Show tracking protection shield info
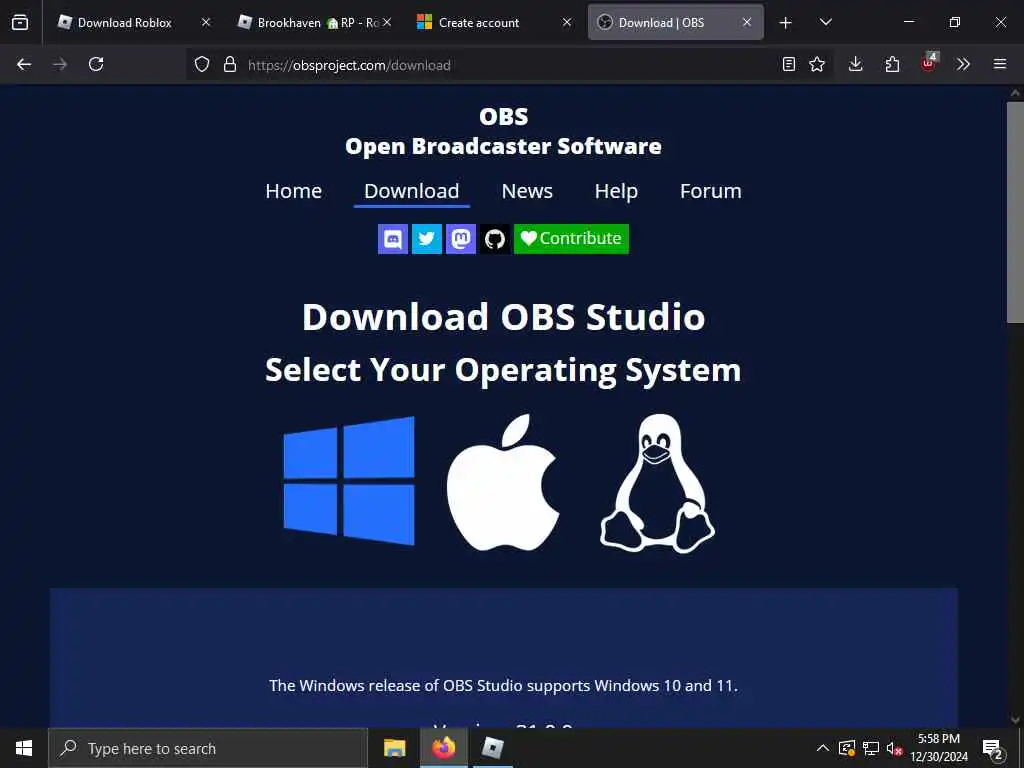The width and height of the screenshot is (1024, 768). tap(202, 65)
